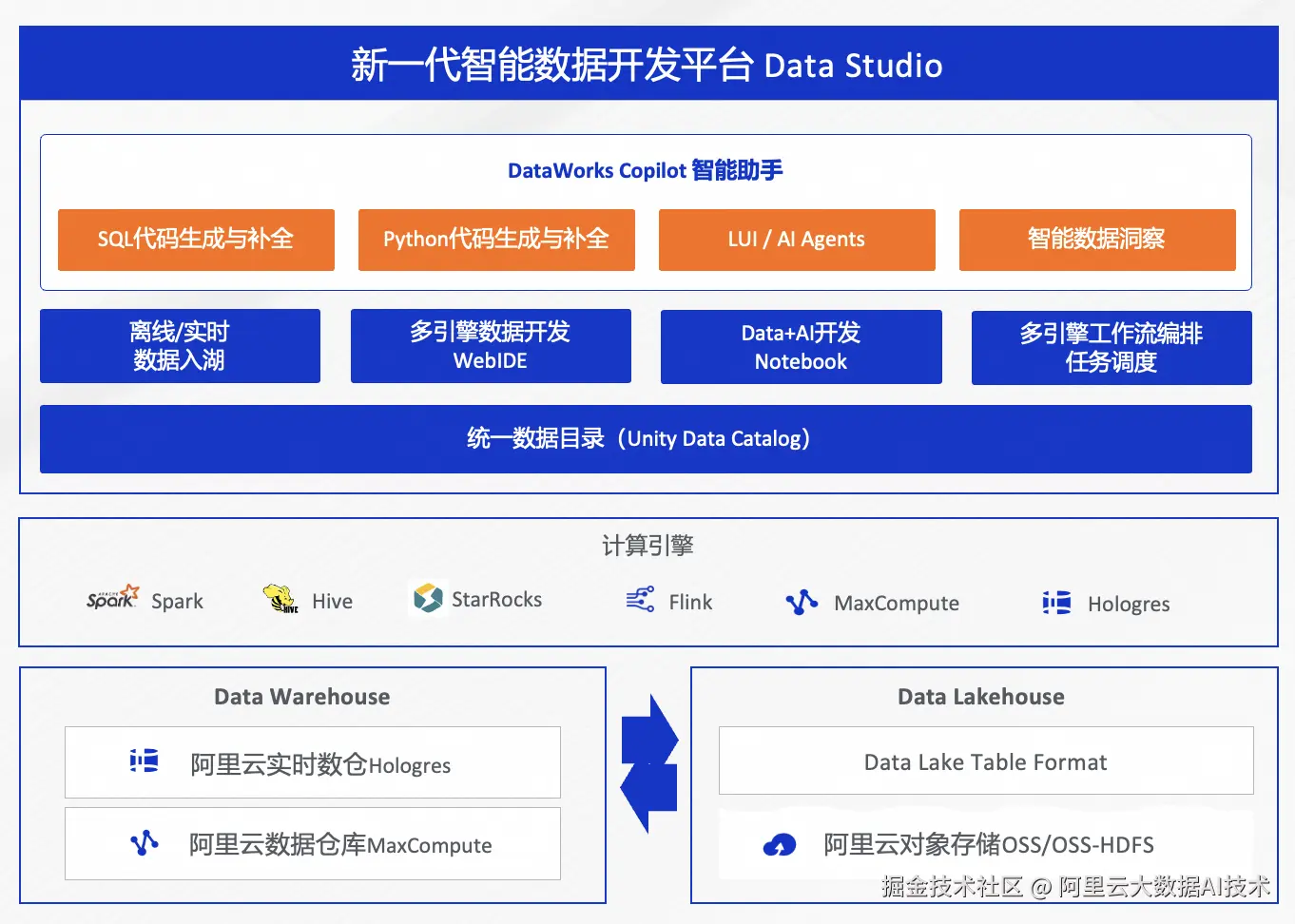This screenshot has height=924, width=1295.
Task: Click the LUI / AI Agents block
Action: point(797,240)
